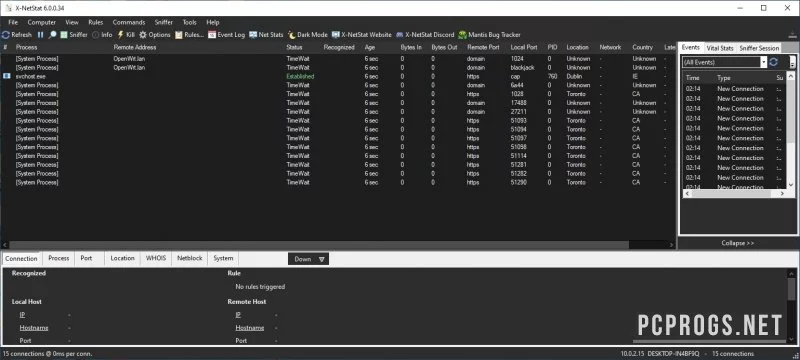The image size is (800, 360).
Task: Open the Help menu
Action: pos(213,22)
